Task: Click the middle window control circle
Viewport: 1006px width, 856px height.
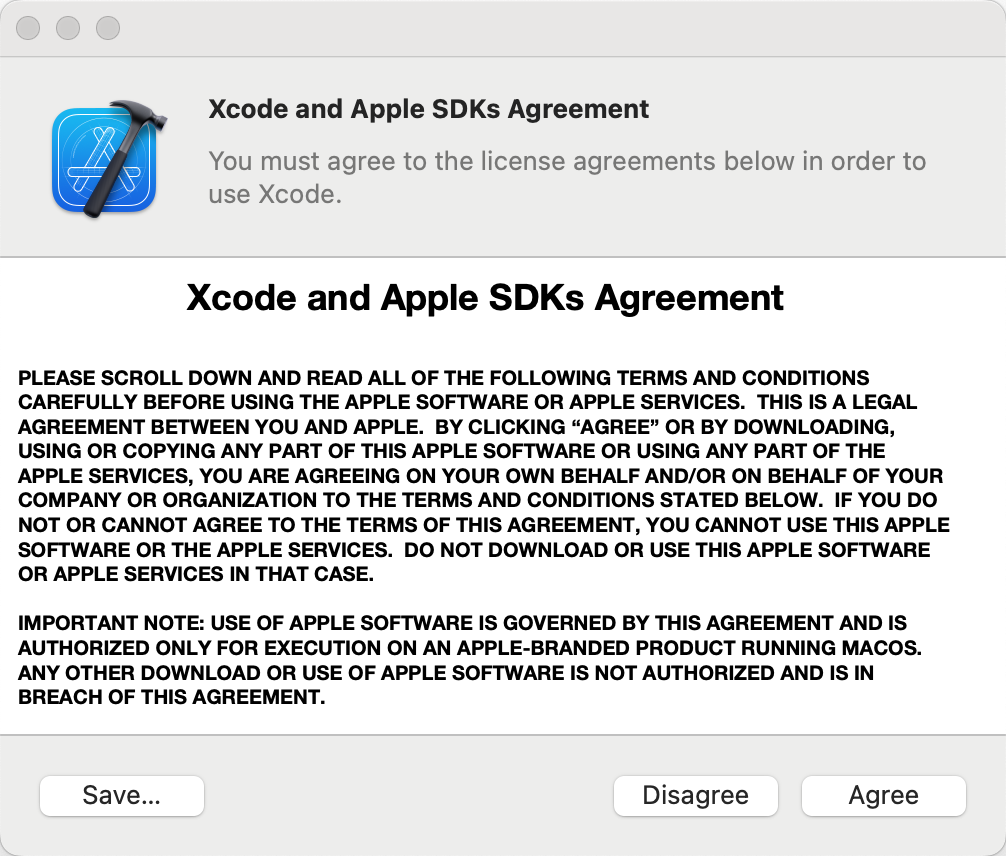Action: click(67, 27)
